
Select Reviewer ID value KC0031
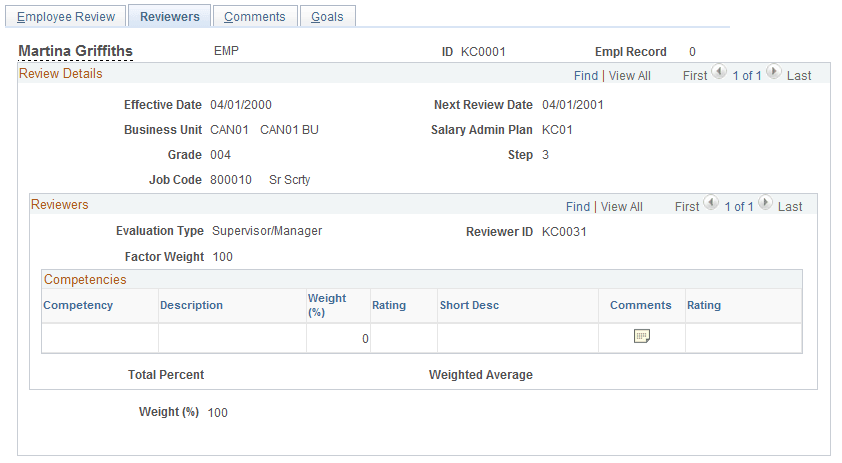click(564, 232)
